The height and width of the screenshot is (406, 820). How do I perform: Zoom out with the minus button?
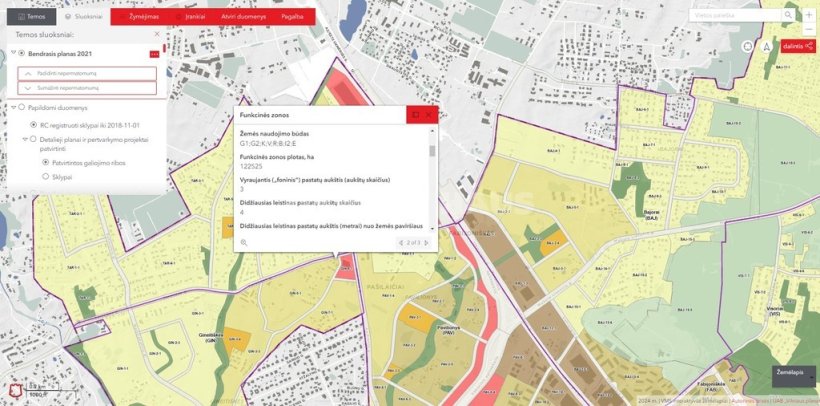[809, 30]
